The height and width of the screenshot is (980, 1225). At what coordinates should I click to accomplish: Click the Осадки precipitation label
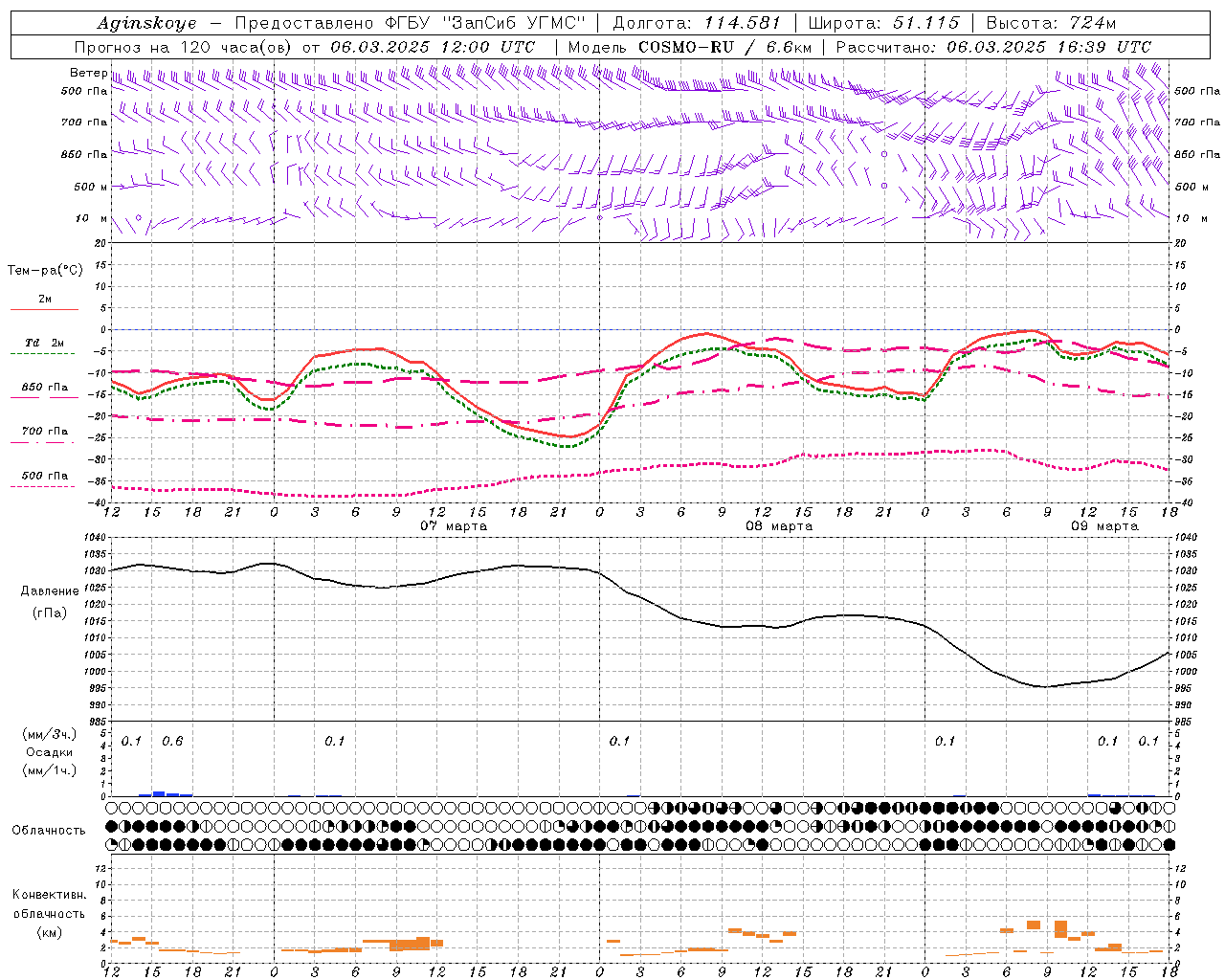pyautogui.click(x=49, y=752)
